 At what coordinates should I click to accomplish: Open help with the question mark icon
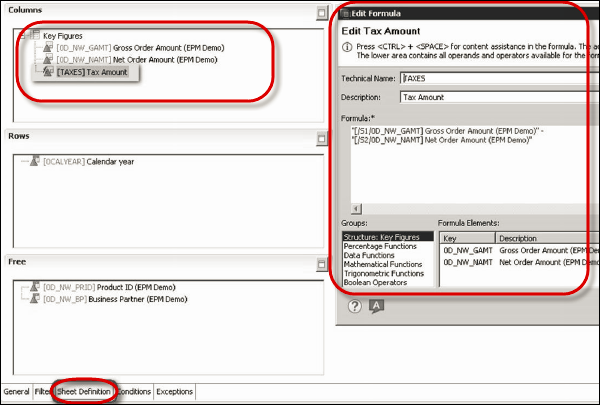tap(355, 306)
